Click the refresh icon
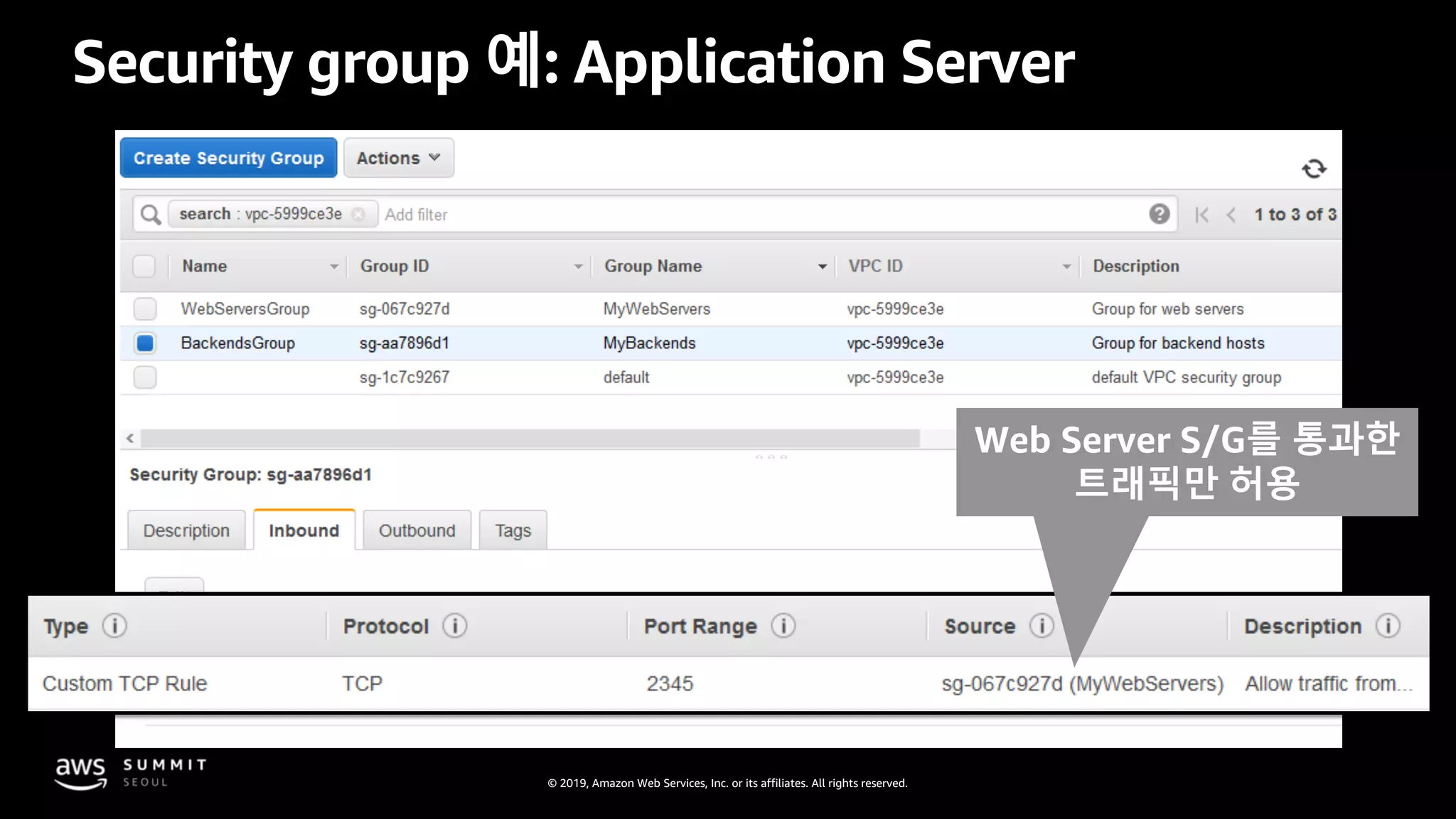The width and height of the screenshot is (1456, 819). point(1314,168)
